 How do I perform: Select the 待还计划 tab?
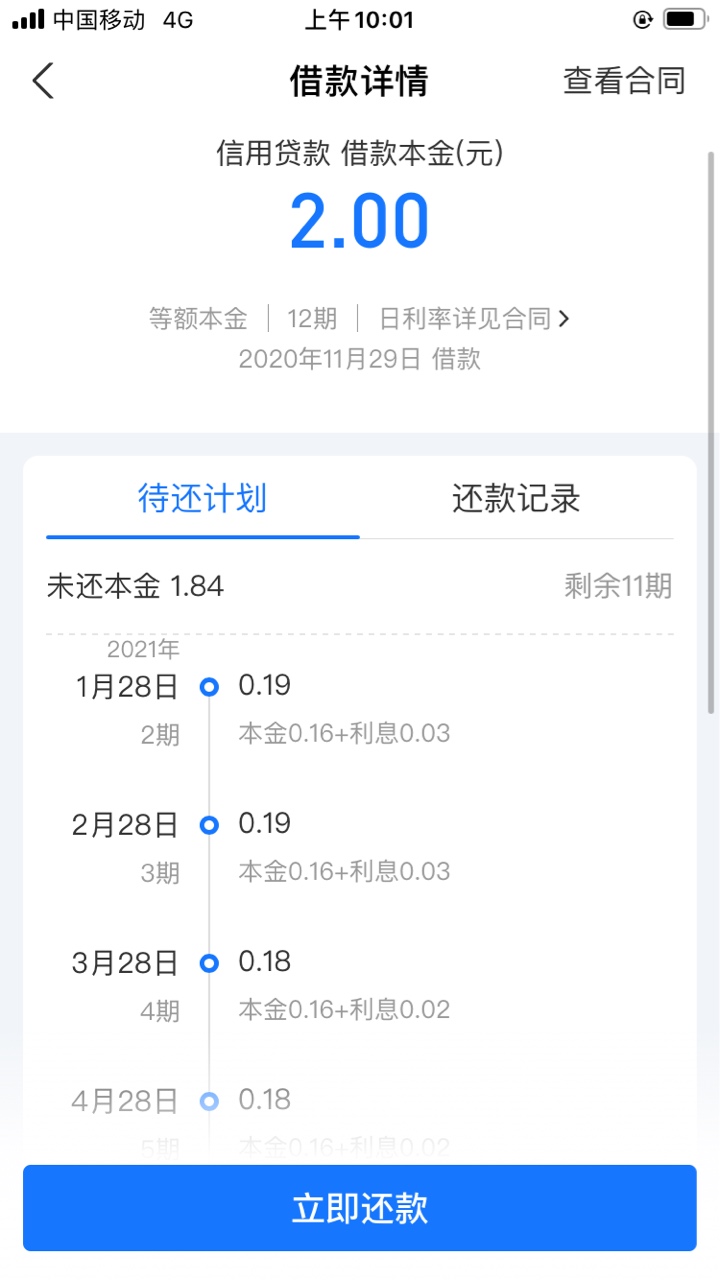[x=202, y=498]
